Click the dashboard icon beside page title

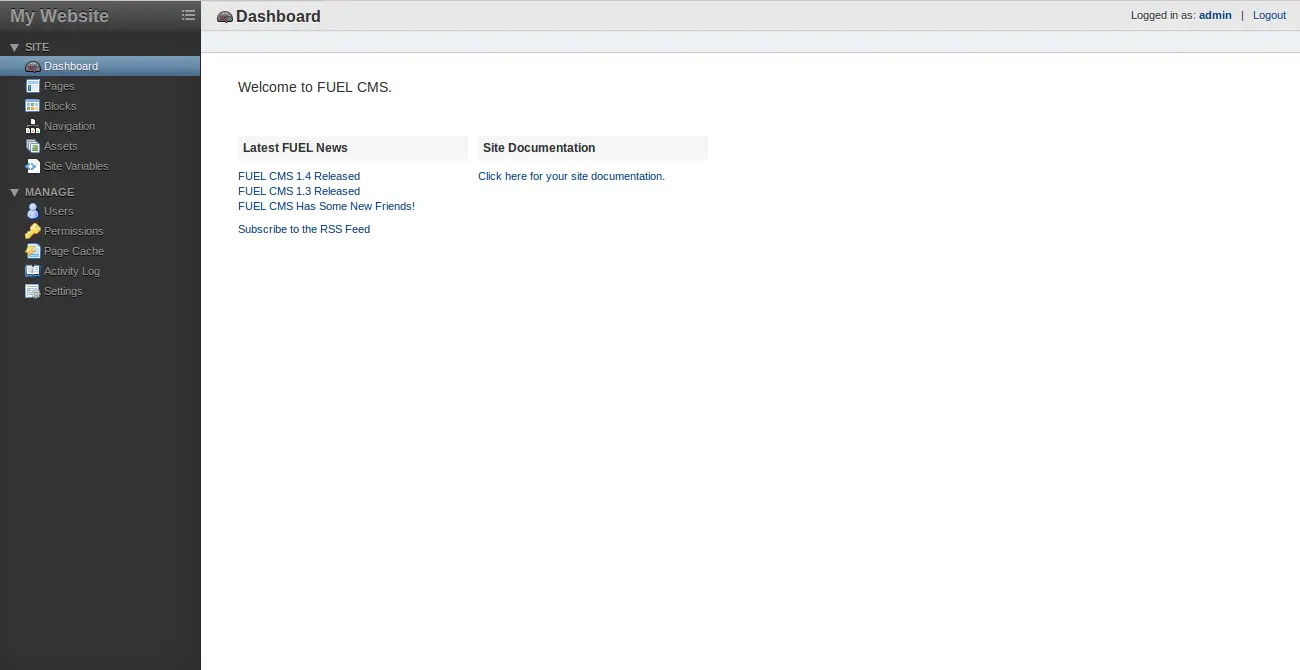pyautogui.click(x=225, y=17)
